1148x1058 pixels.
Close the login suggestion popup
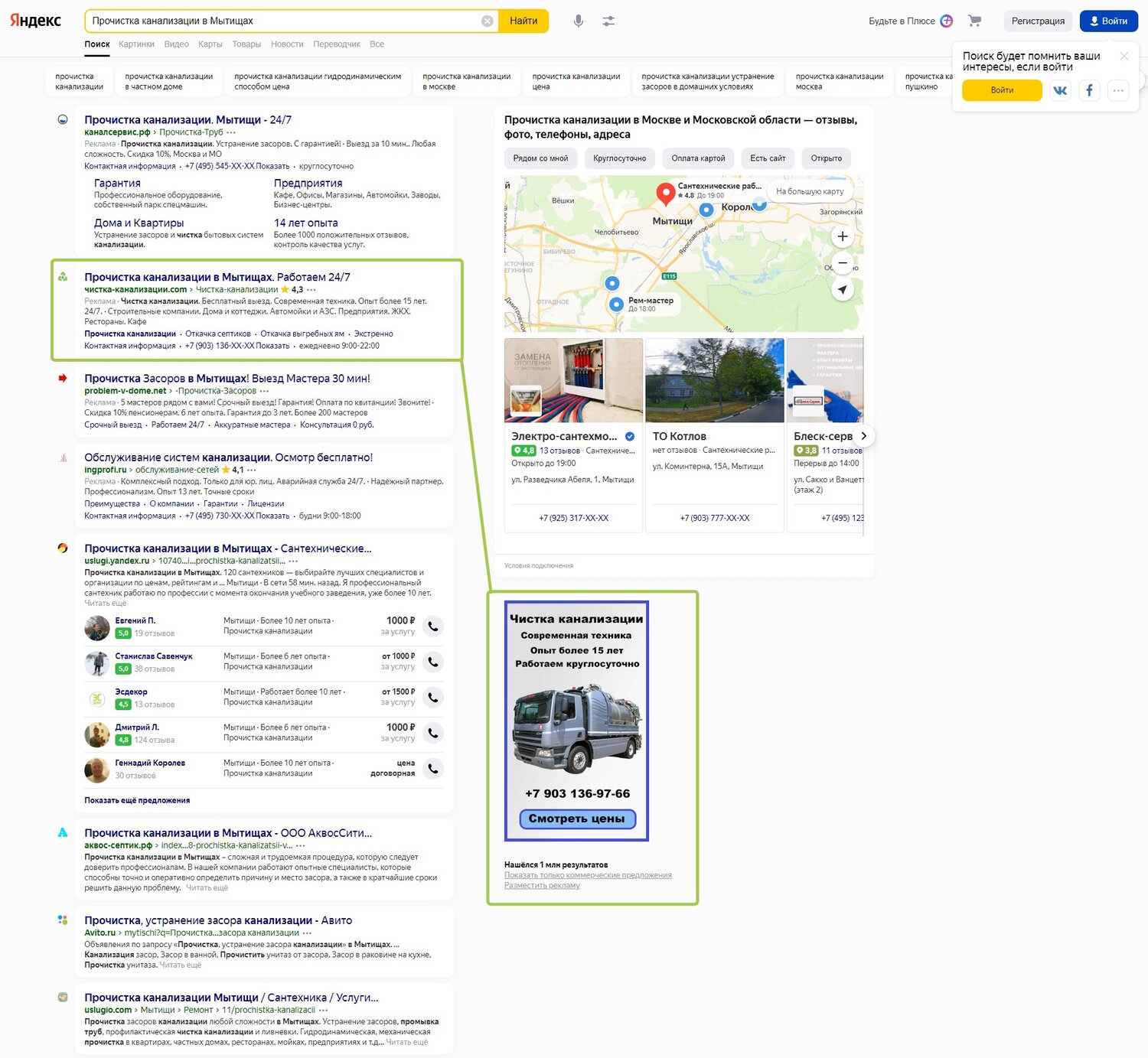coord(1124,56)
